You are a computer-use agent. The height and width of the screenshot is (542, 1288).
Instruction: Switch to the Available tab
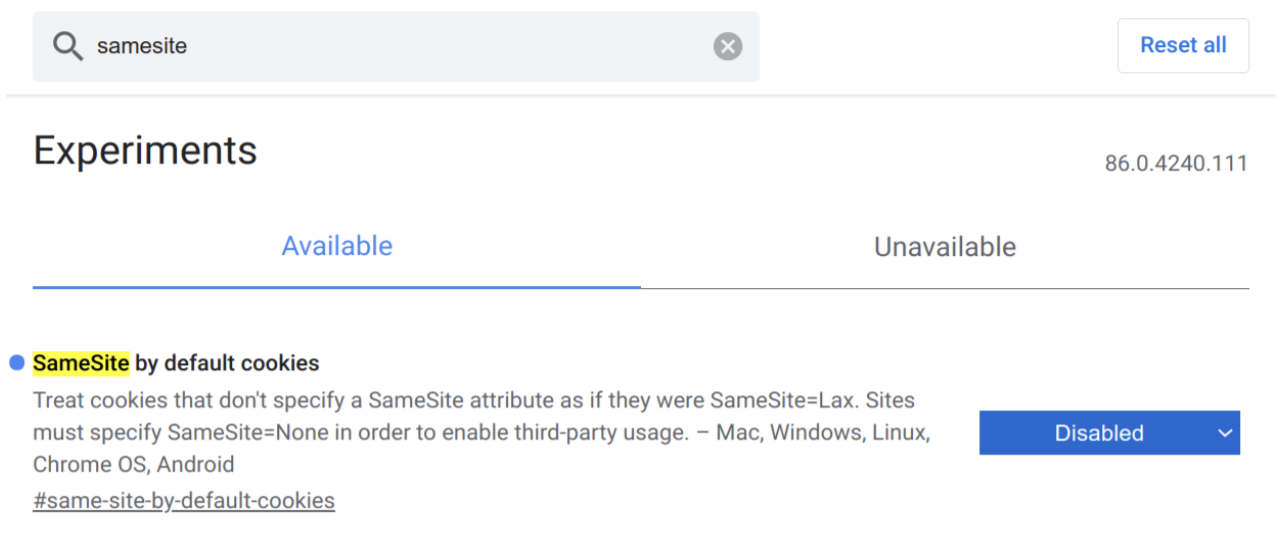337,247
